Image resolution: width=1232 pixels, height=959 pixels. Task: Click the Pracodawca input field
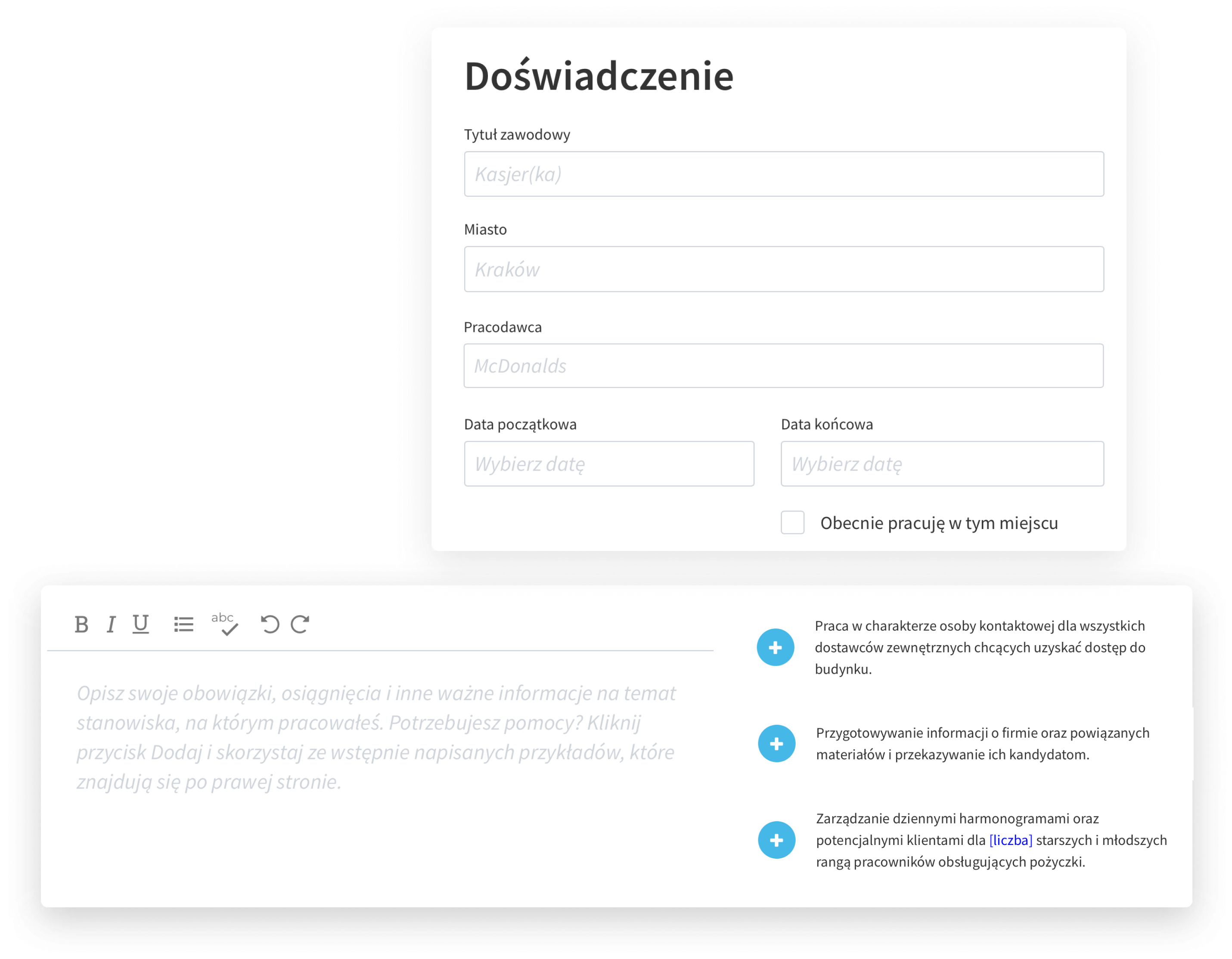[x=784, y=365]
